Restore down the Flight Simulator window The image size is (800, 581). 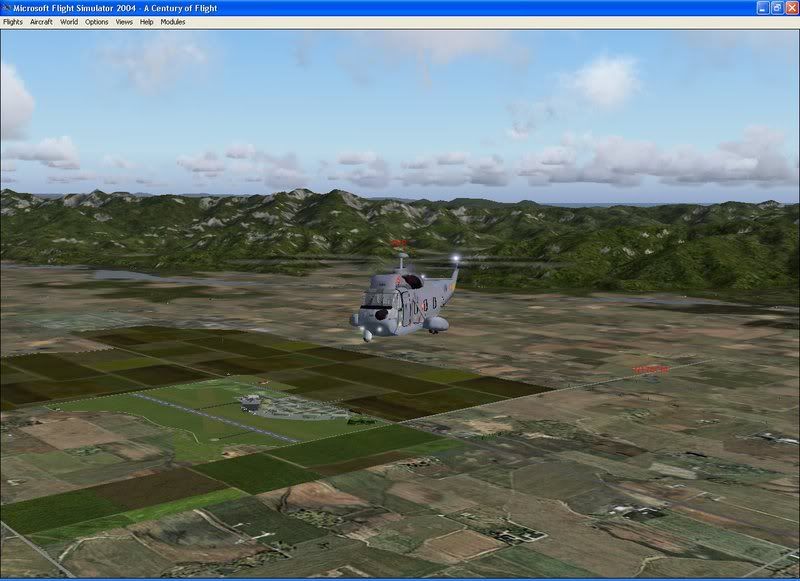click(x=775, y=8)
